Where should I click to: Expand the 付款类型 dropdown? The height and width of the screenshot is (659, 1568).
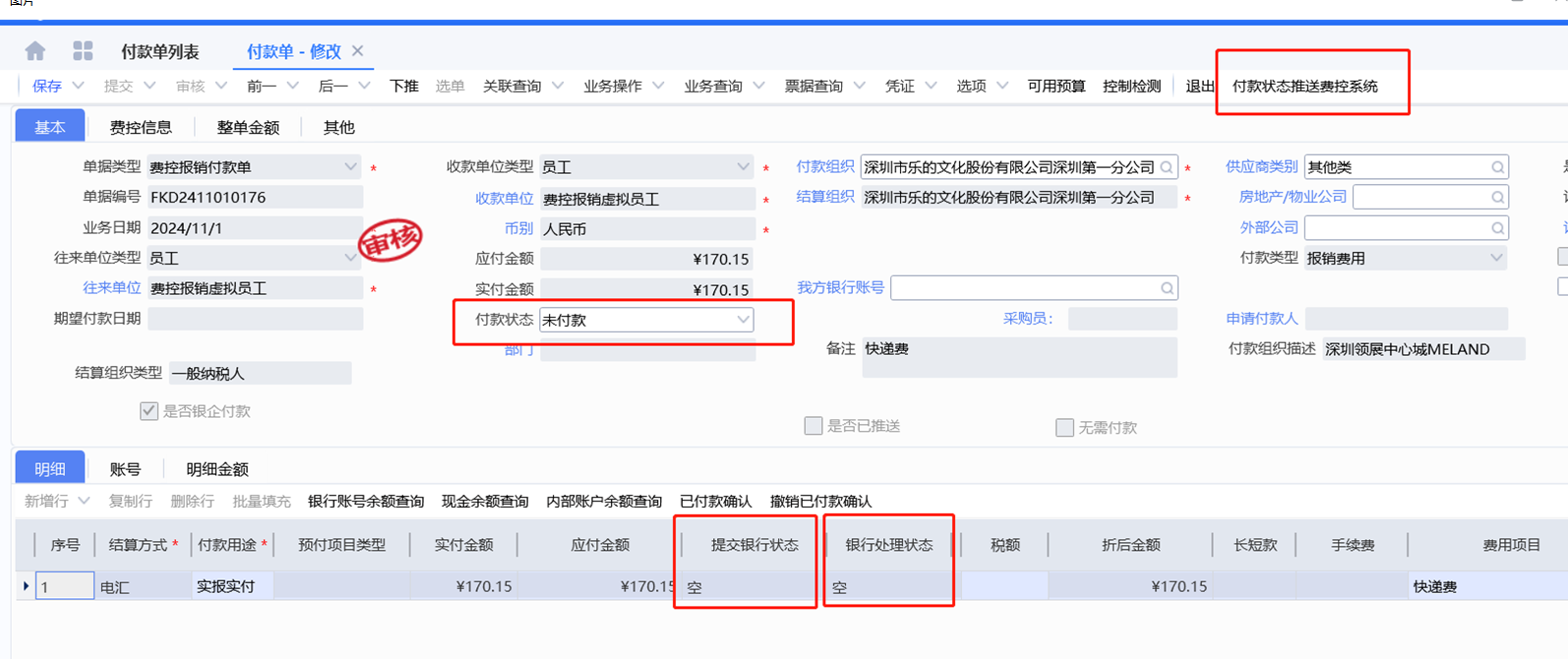pos(1495,259)
